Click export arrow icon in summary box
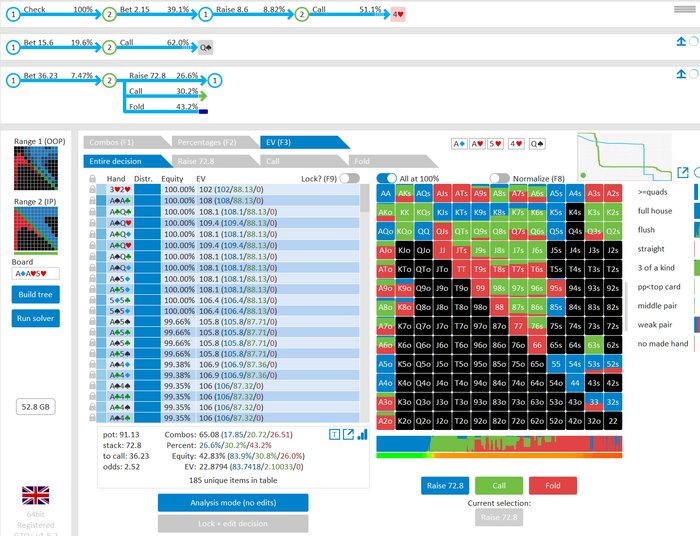This screenshot has width=700, height=536. pyautogui.click(x=348, y=434)
